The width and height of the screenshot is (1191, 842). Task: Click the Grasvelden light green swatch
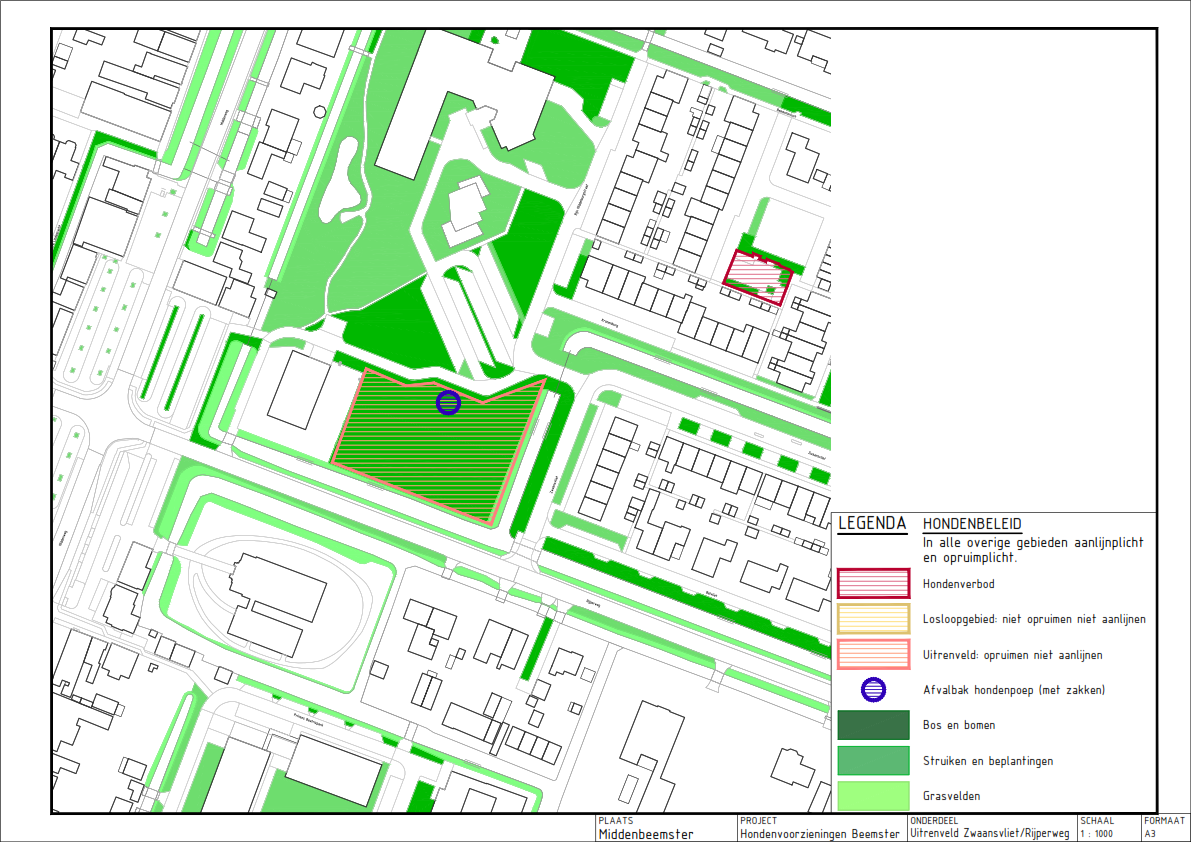pos(873,796)
